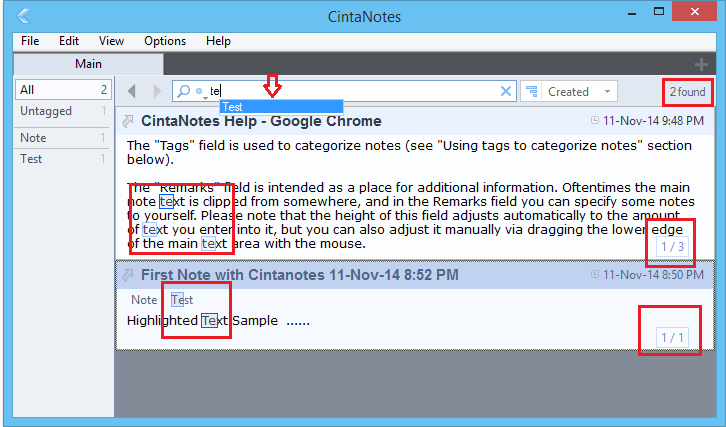
Task: Click the Note tag on First Note
Action: (144, 300)
